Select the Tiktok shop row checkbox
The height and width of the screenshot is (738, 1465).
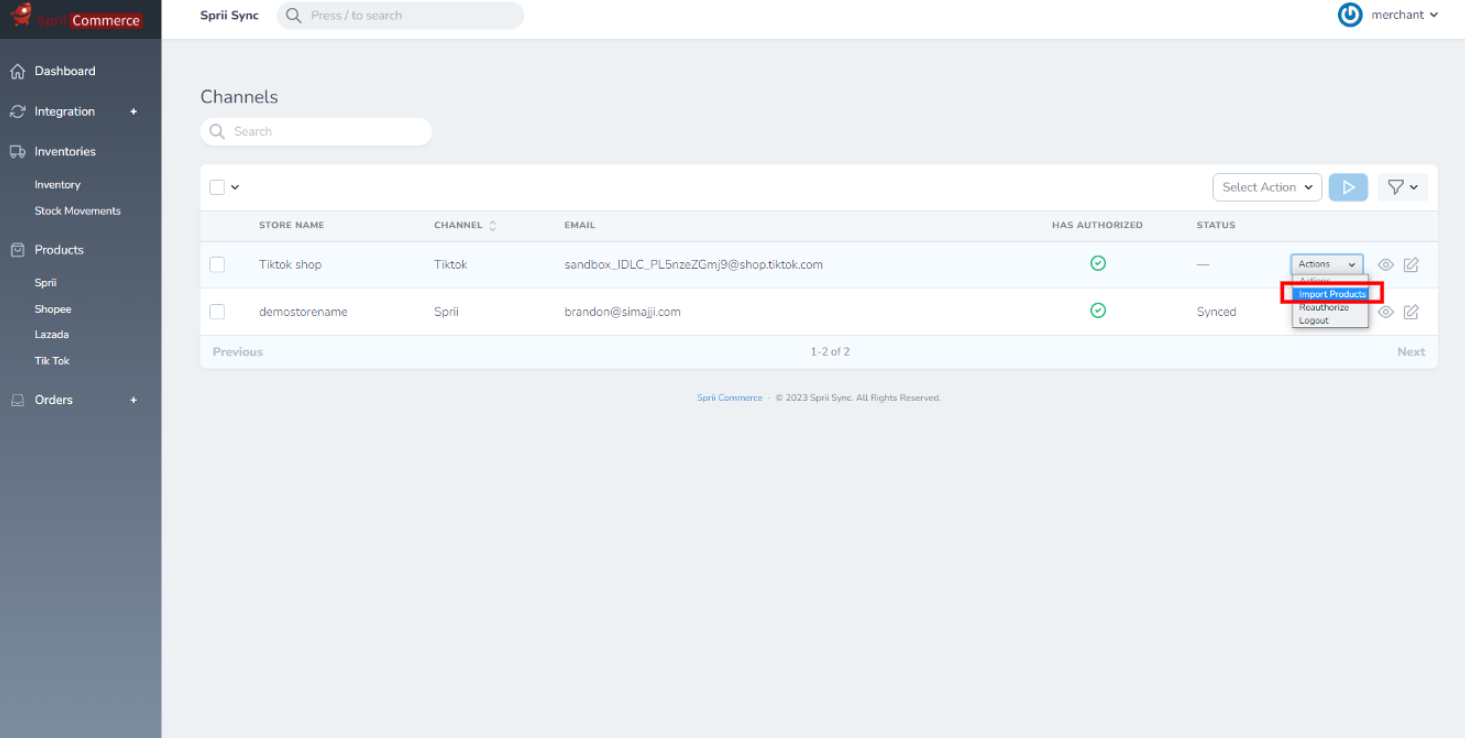pyautogui.click(x=217, y=265)
